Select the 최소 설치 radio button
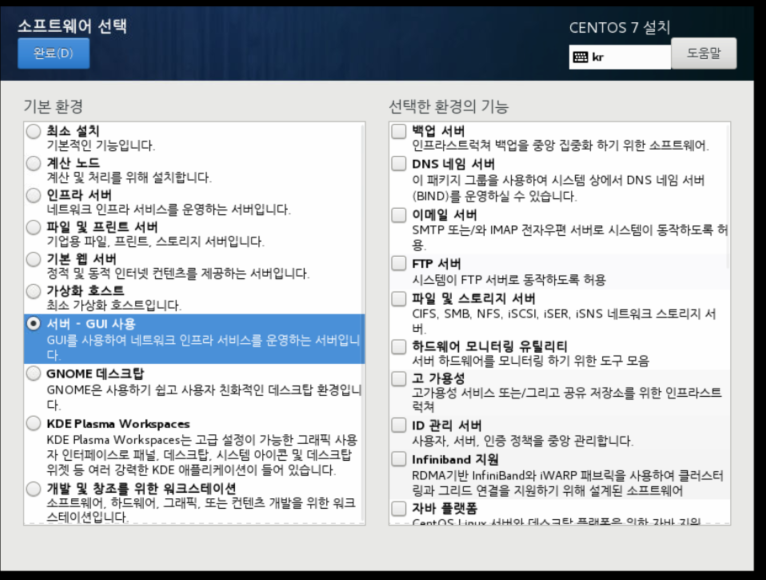Screen dimensions: 766x580 point(34,131)
